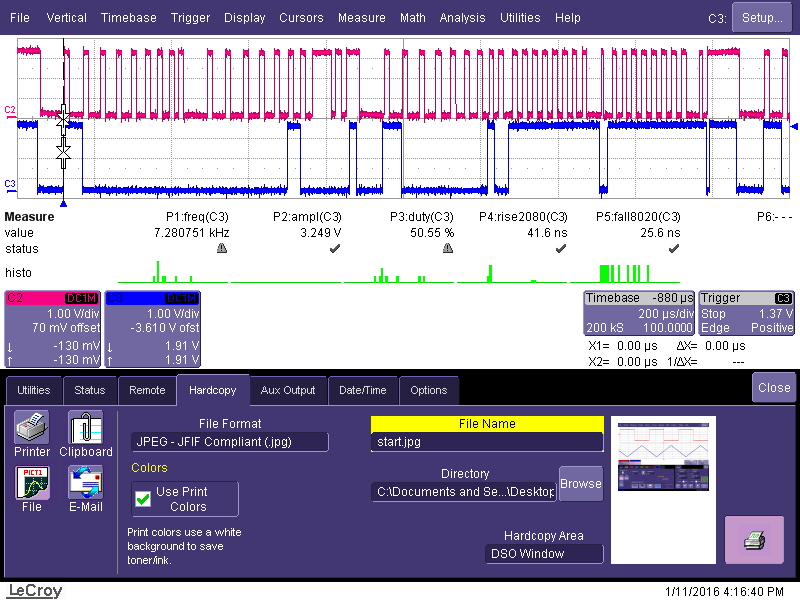
Task: Open the Vertical menu
Action: pyautogui.click(x=66, y=18)
